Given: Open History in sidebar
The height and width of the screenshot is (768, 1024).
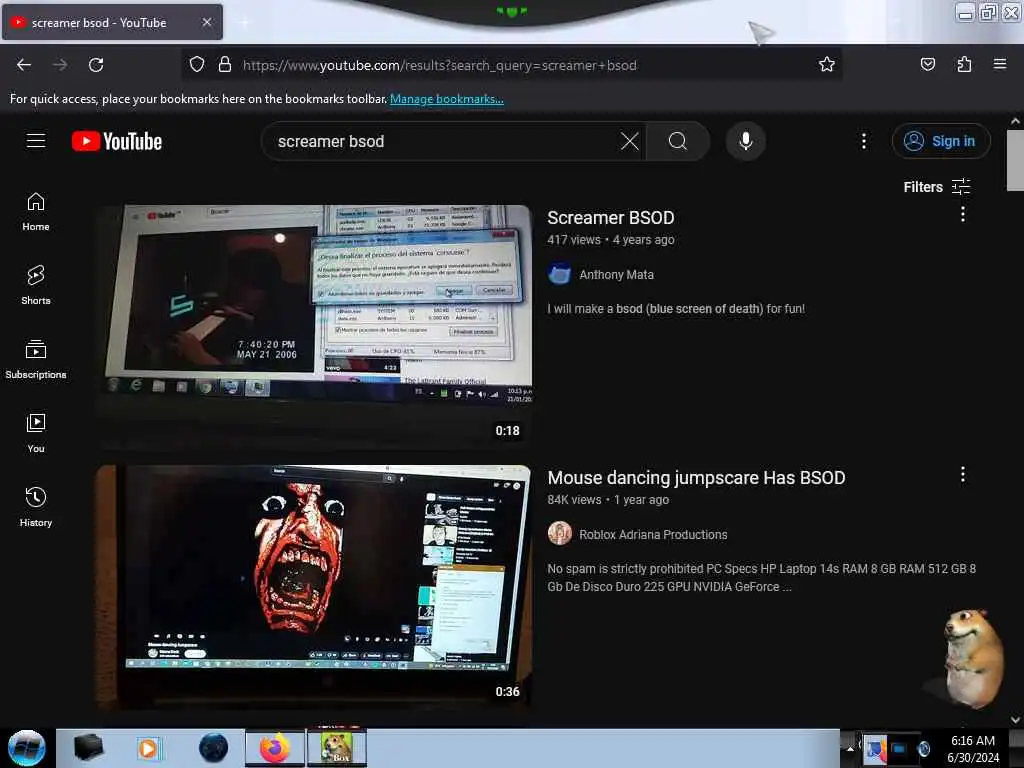Looking at the screenshot, I should pos(36,507).
